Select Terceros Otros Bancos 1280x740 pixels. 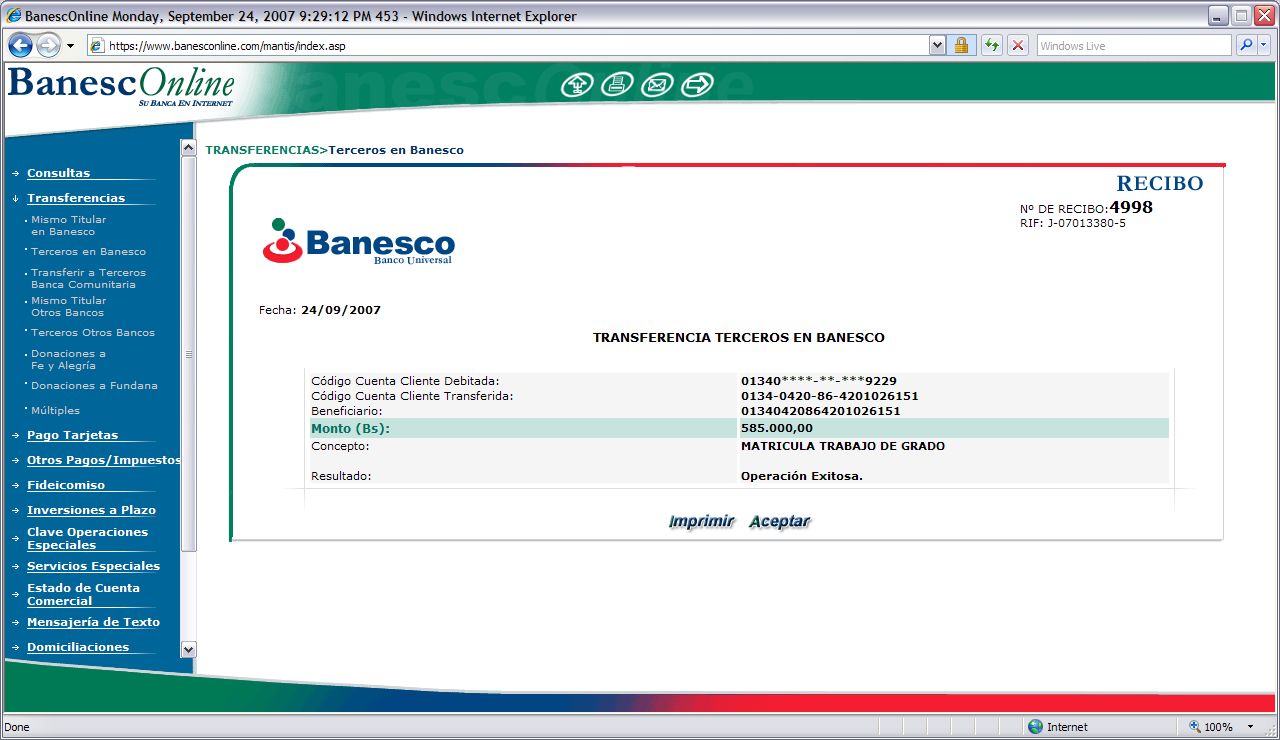click(x=93, y=333)
